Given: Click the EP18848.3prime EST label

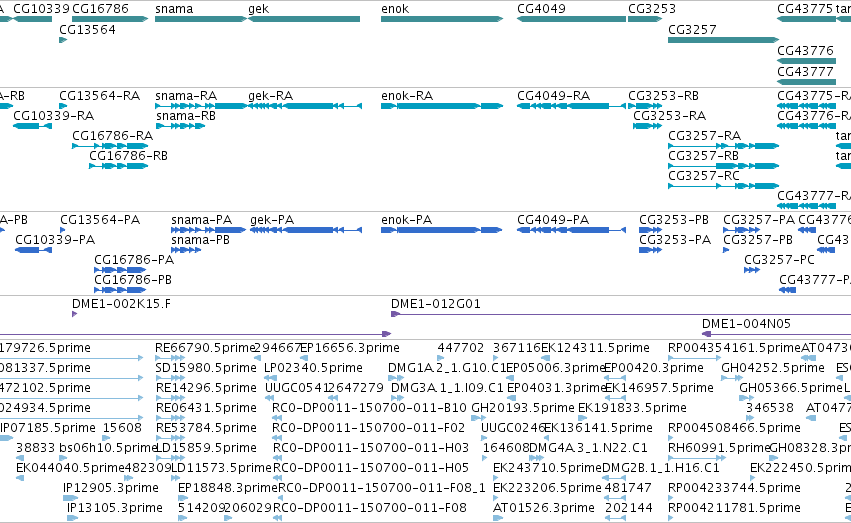Looking at the screenshot, I should [x=228, y=488].
